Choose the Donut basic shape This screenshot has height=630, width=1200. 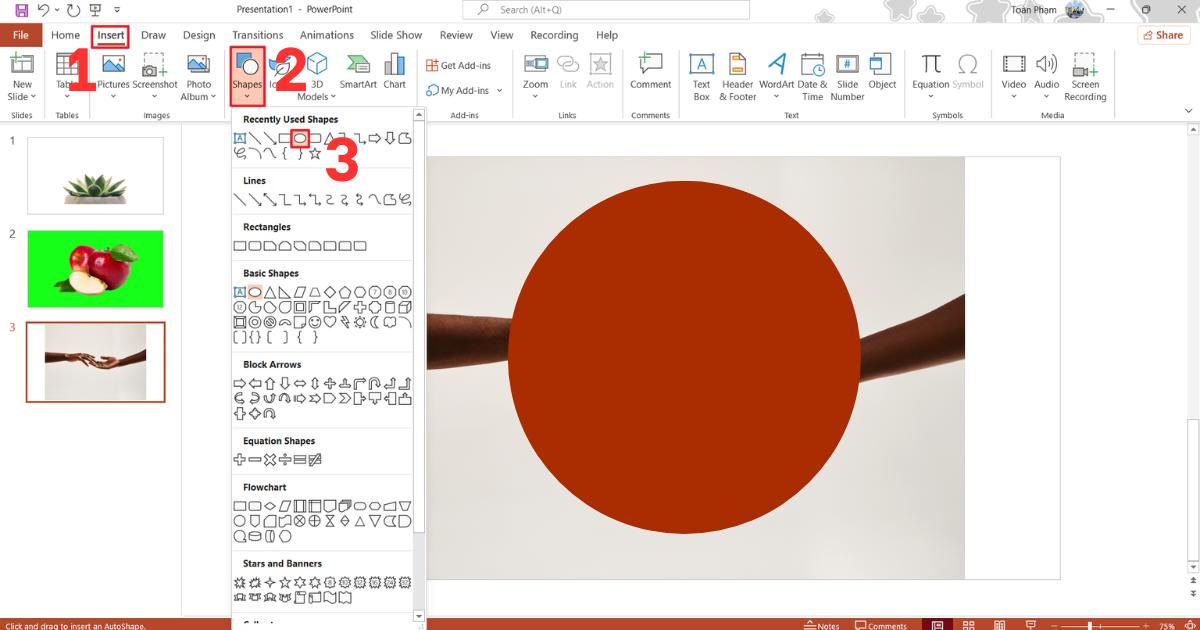(254, 322)
